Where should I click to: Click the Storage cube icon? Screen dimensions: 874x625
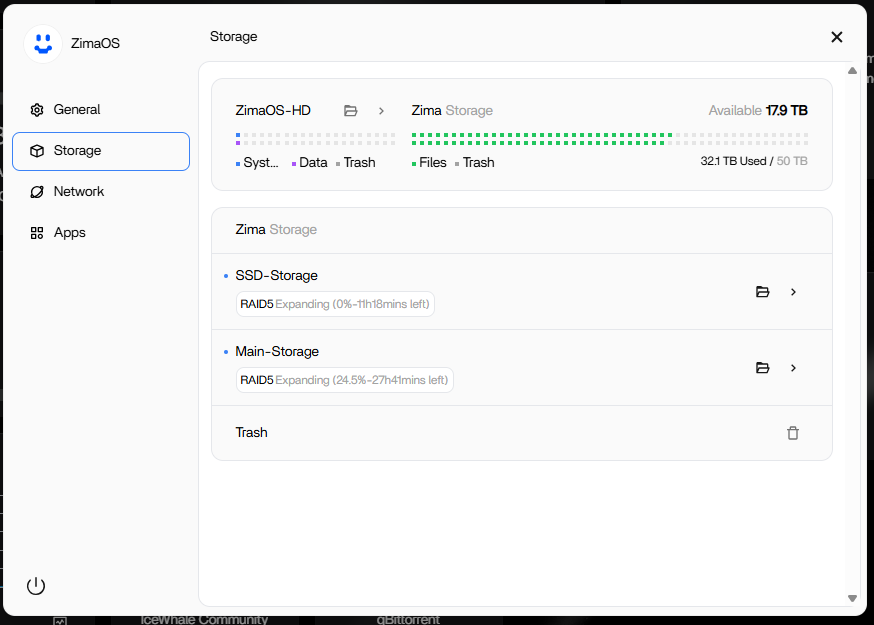coord(37,151)
